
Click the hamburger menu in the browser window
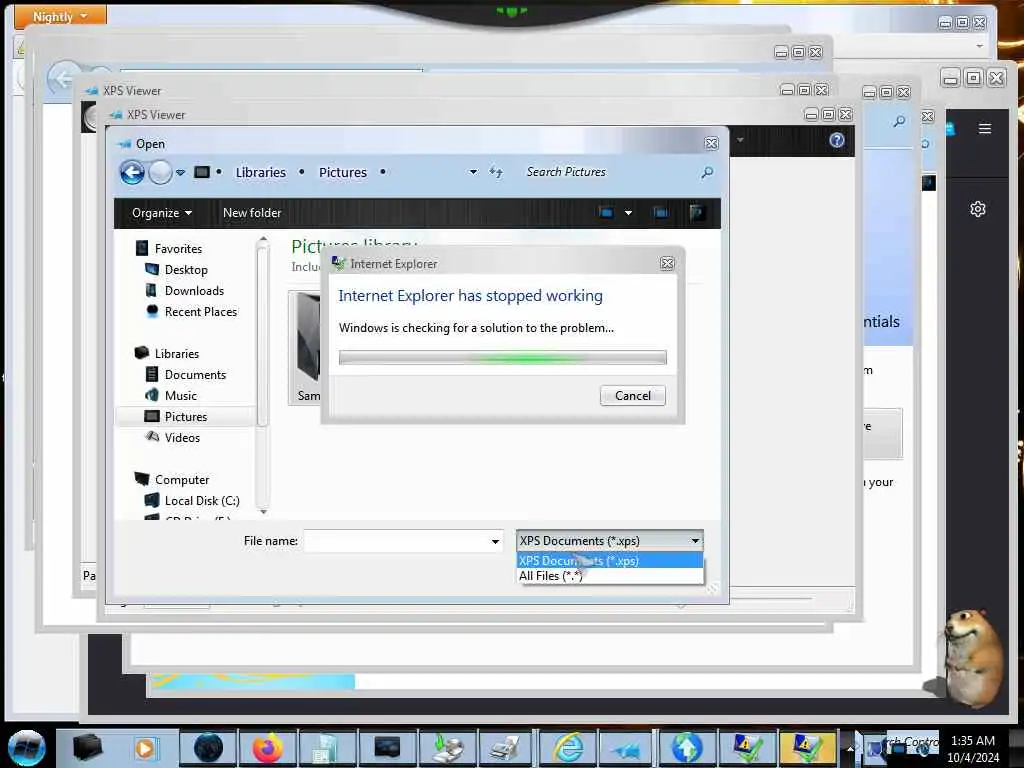(x=985, y=129)
